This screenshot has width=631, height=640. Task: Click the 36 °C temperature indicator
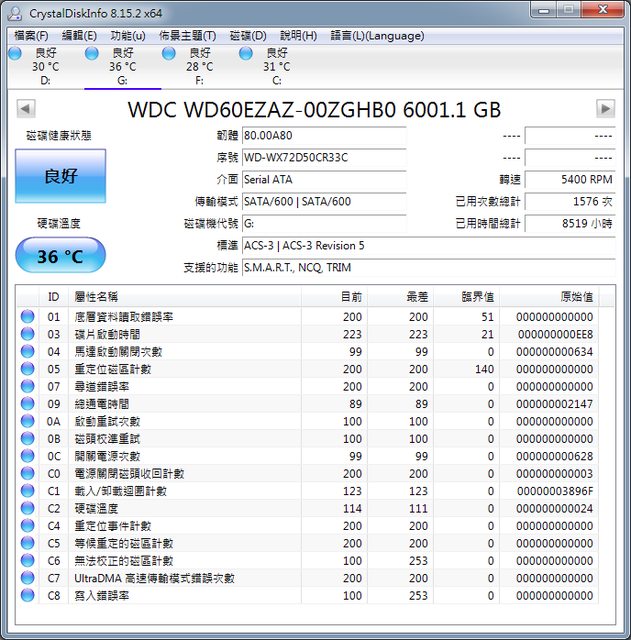(60, 256)
